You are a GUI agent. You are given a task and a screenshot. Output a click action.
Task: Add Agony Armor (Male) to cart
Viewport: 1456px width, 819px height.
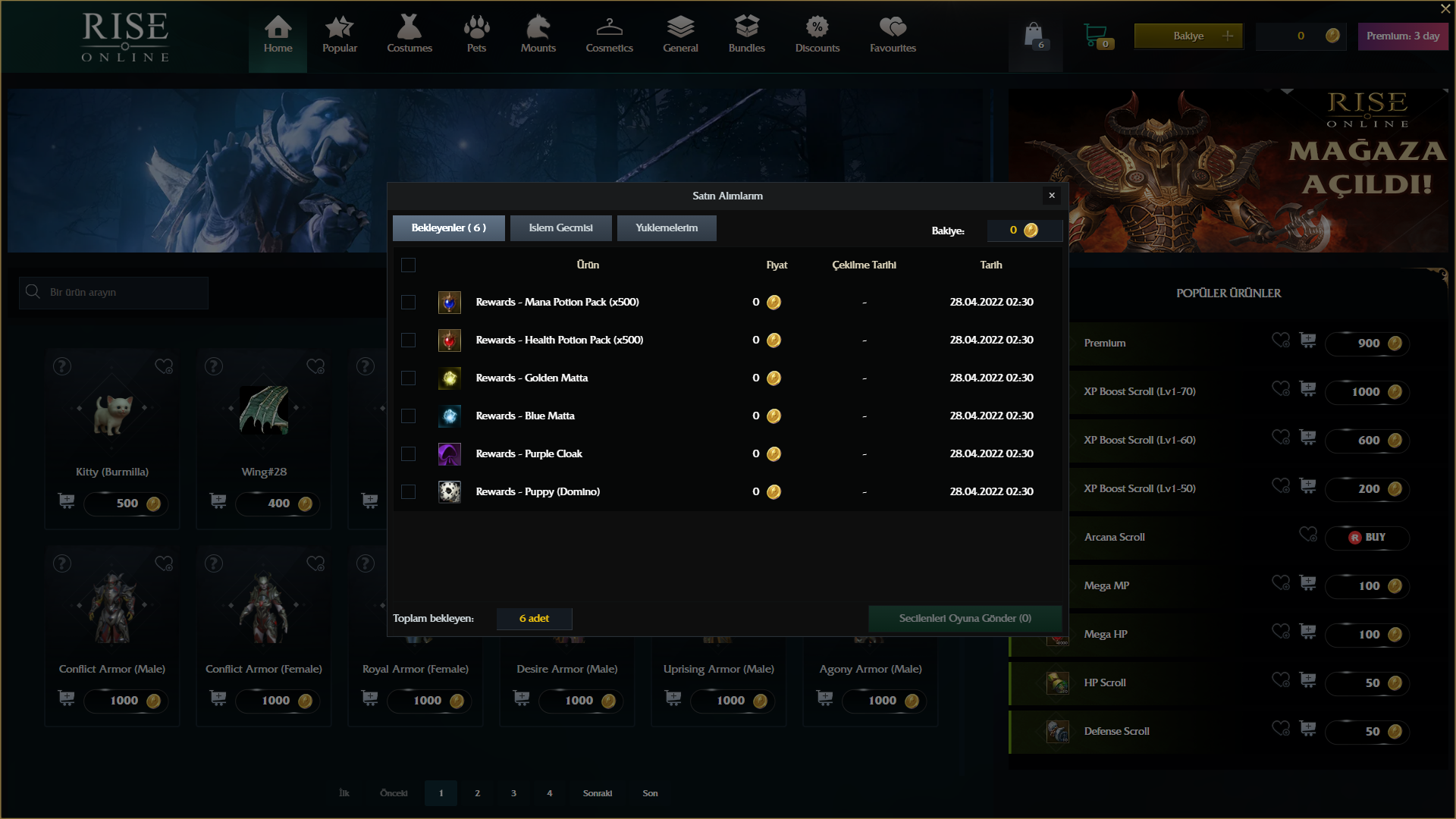[x=825, y=698]
